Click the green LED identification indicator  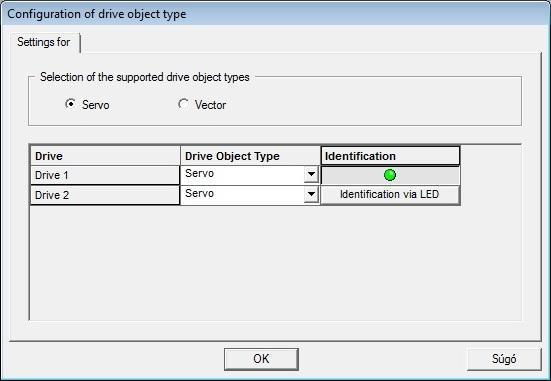click(x=390, y=175)
